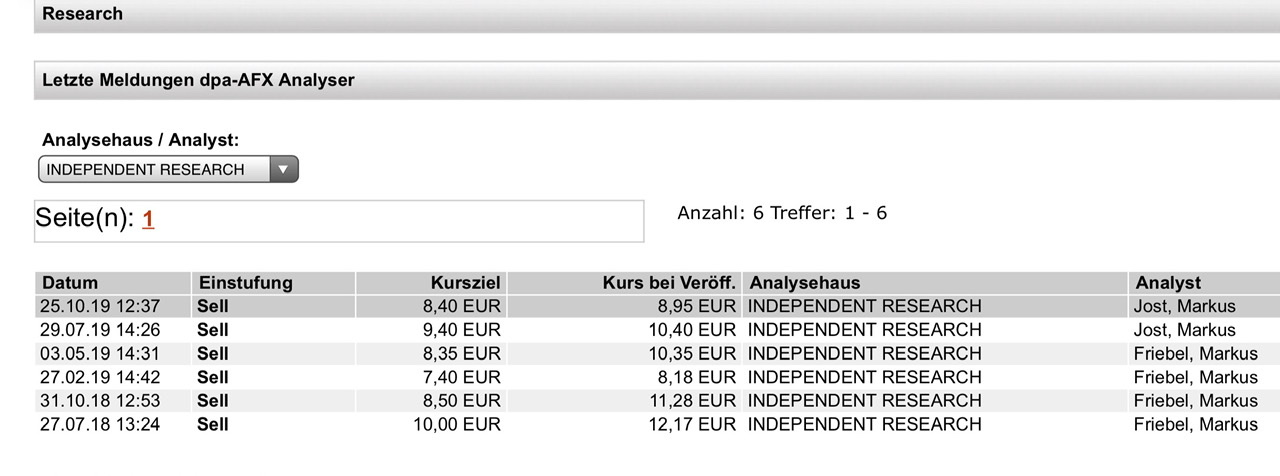
Task: Select the 25.10.19 12:37 report row
Action: 101,307
